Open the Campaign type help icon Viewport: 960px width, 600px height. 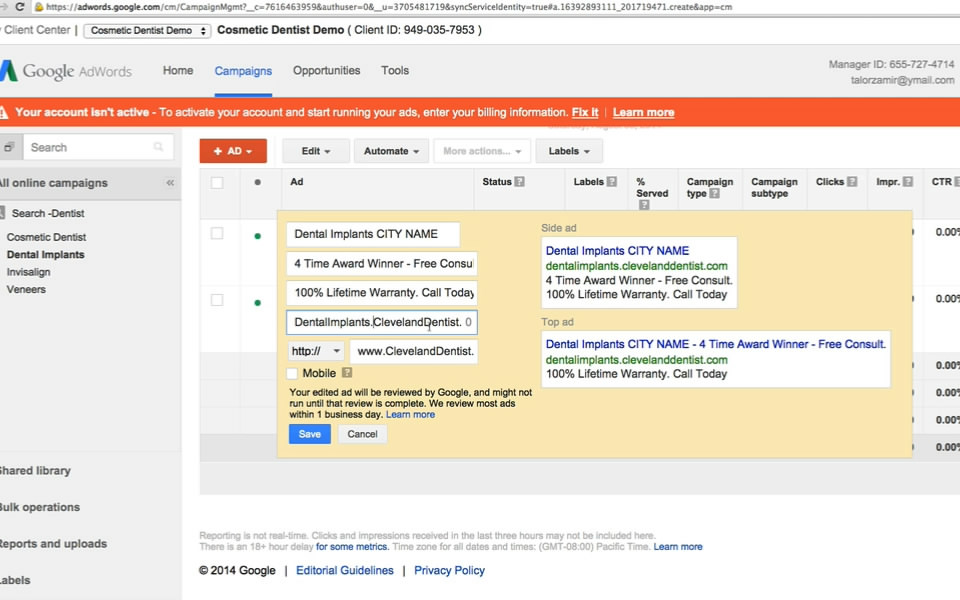click(x=714, y=193)
